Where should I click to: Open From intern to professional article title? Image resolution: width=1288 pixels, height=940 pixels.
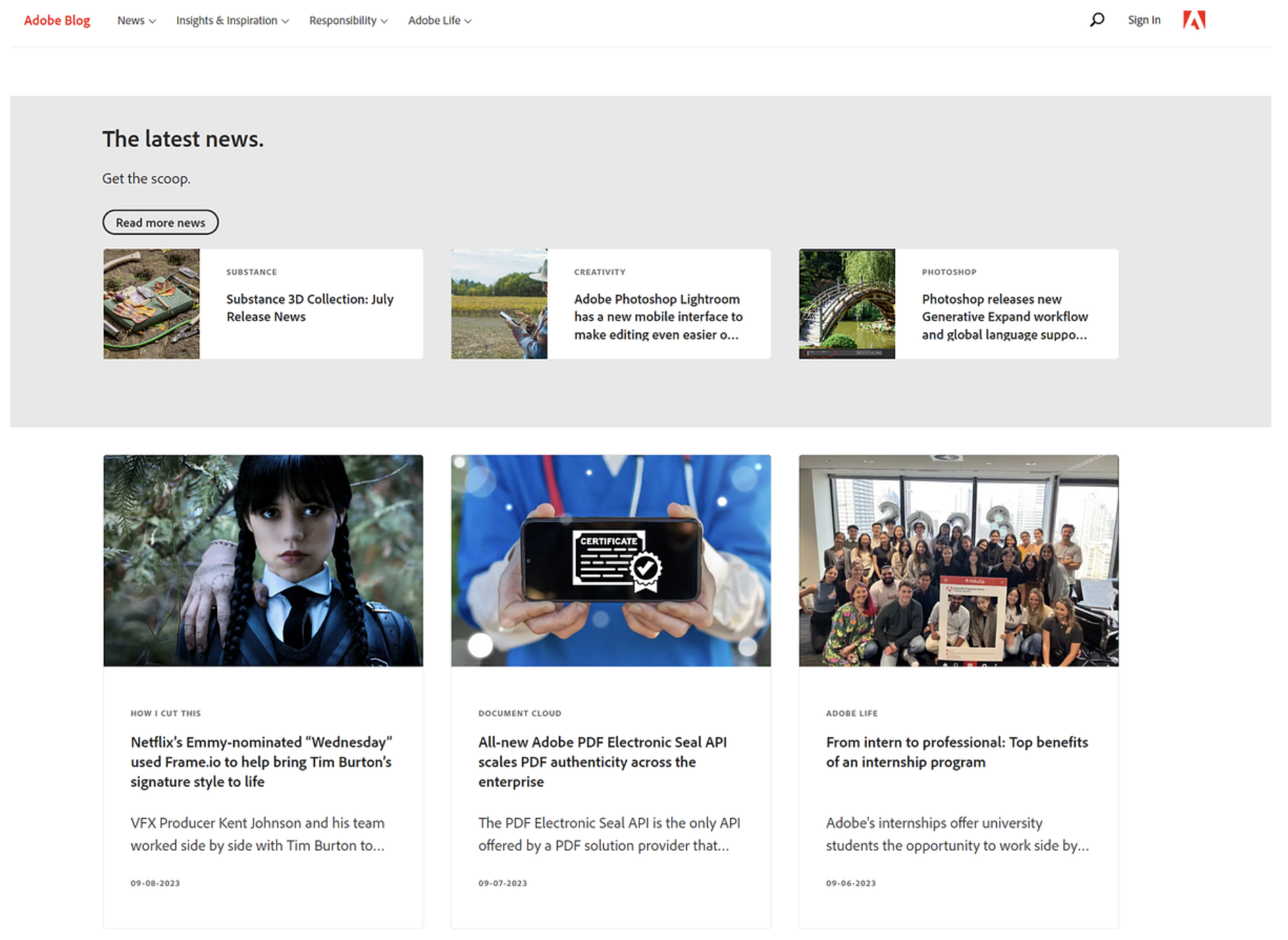pos(957,752)
